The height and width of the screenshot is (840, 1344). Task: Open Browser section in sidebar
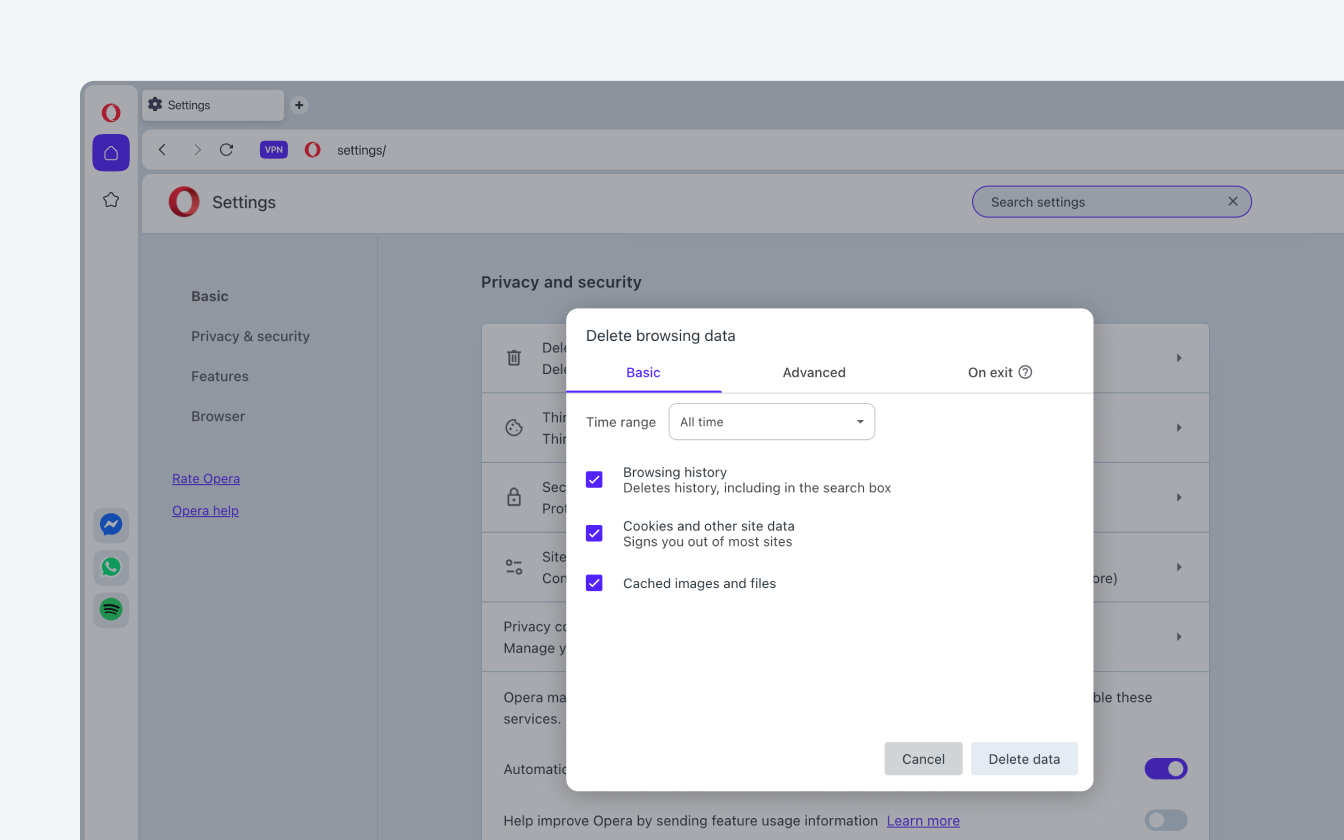tap(218, 416)
